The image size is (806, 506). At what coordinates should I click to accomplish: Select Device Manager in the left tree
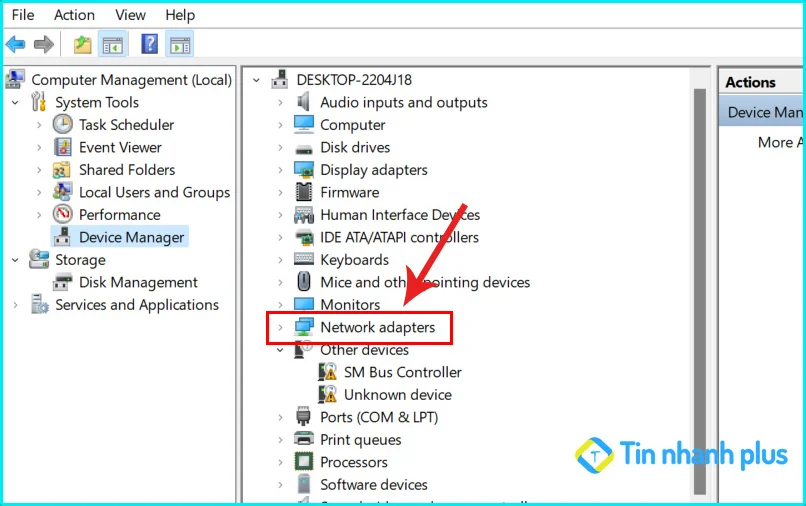132,237
